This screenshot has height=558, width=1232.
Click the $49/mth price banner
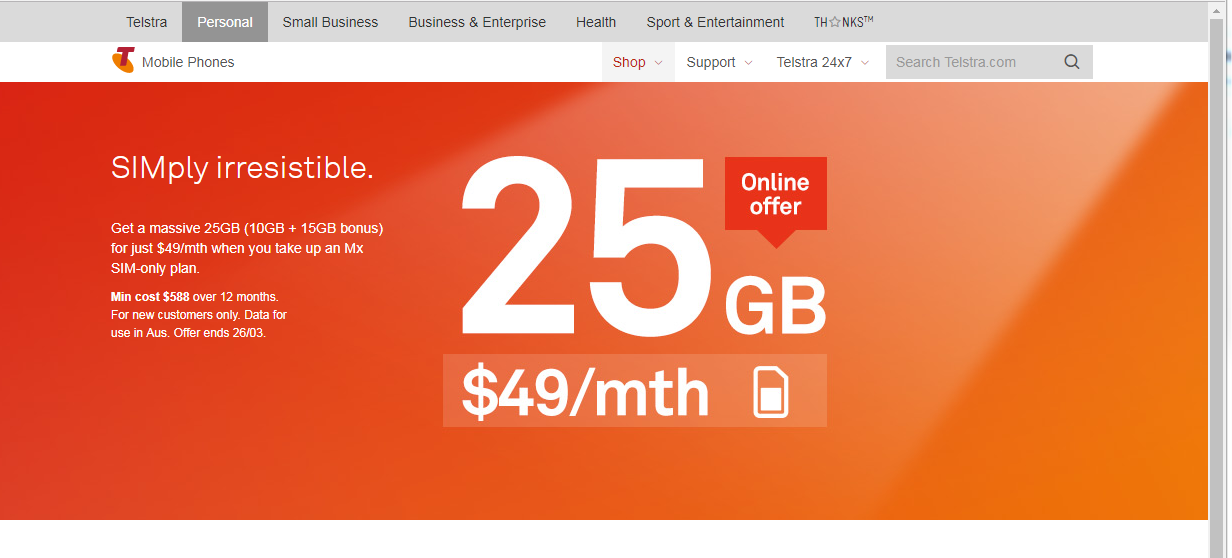(635, 391)
